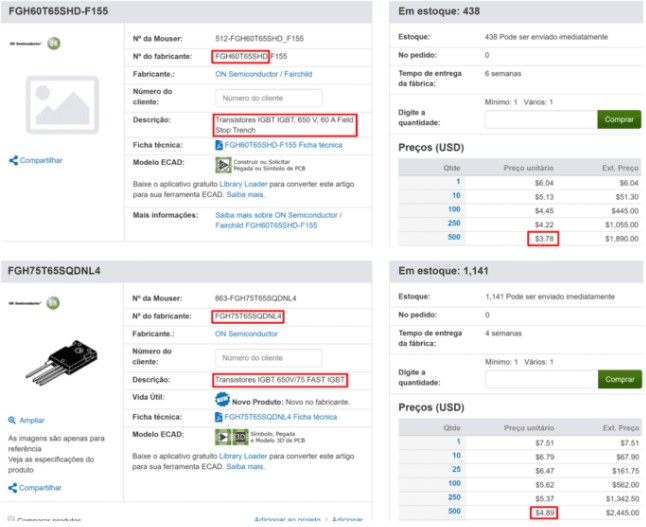
Task: Click Número do cliente field for FGH60T65SHD-F155
Action: (x=269, y=98)
